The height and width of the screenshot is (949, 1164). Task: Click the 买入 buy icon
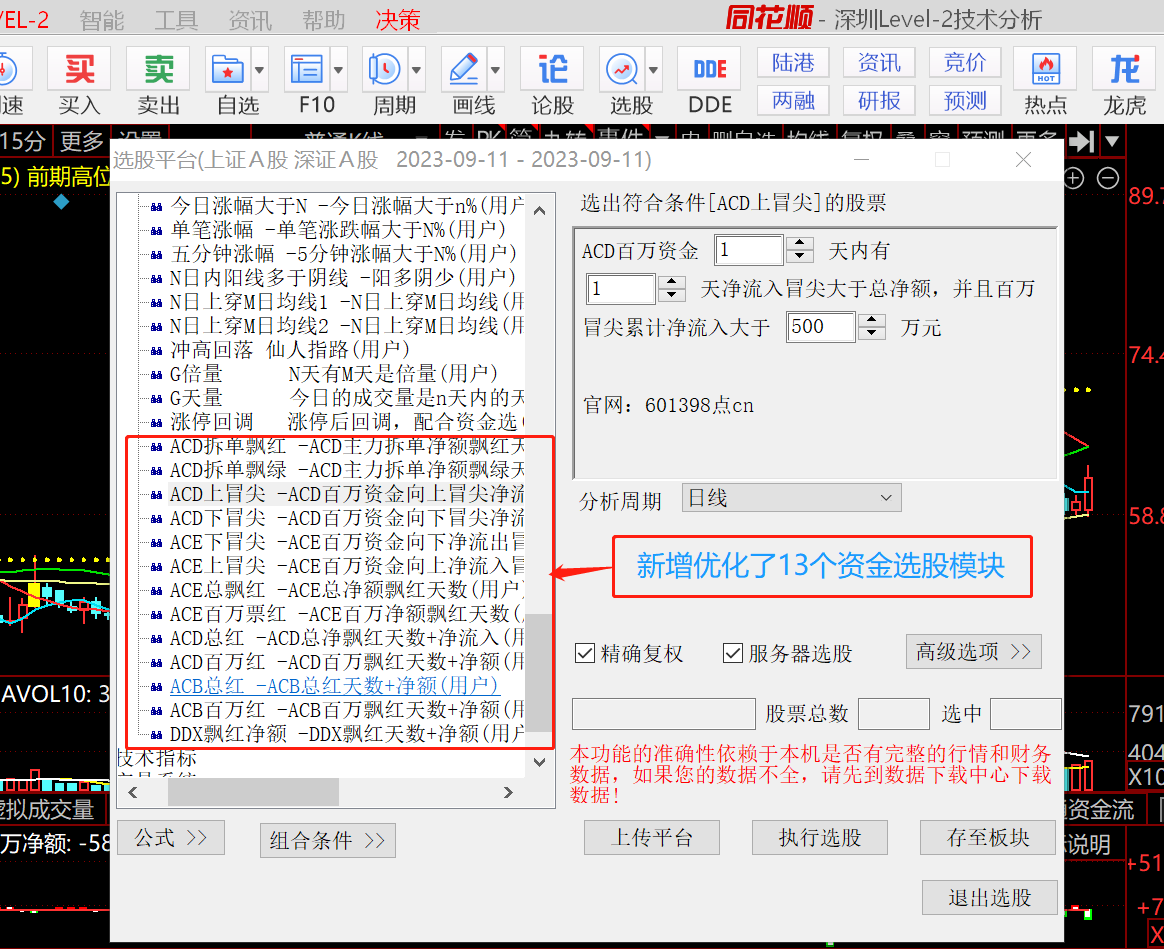(79, 70)
